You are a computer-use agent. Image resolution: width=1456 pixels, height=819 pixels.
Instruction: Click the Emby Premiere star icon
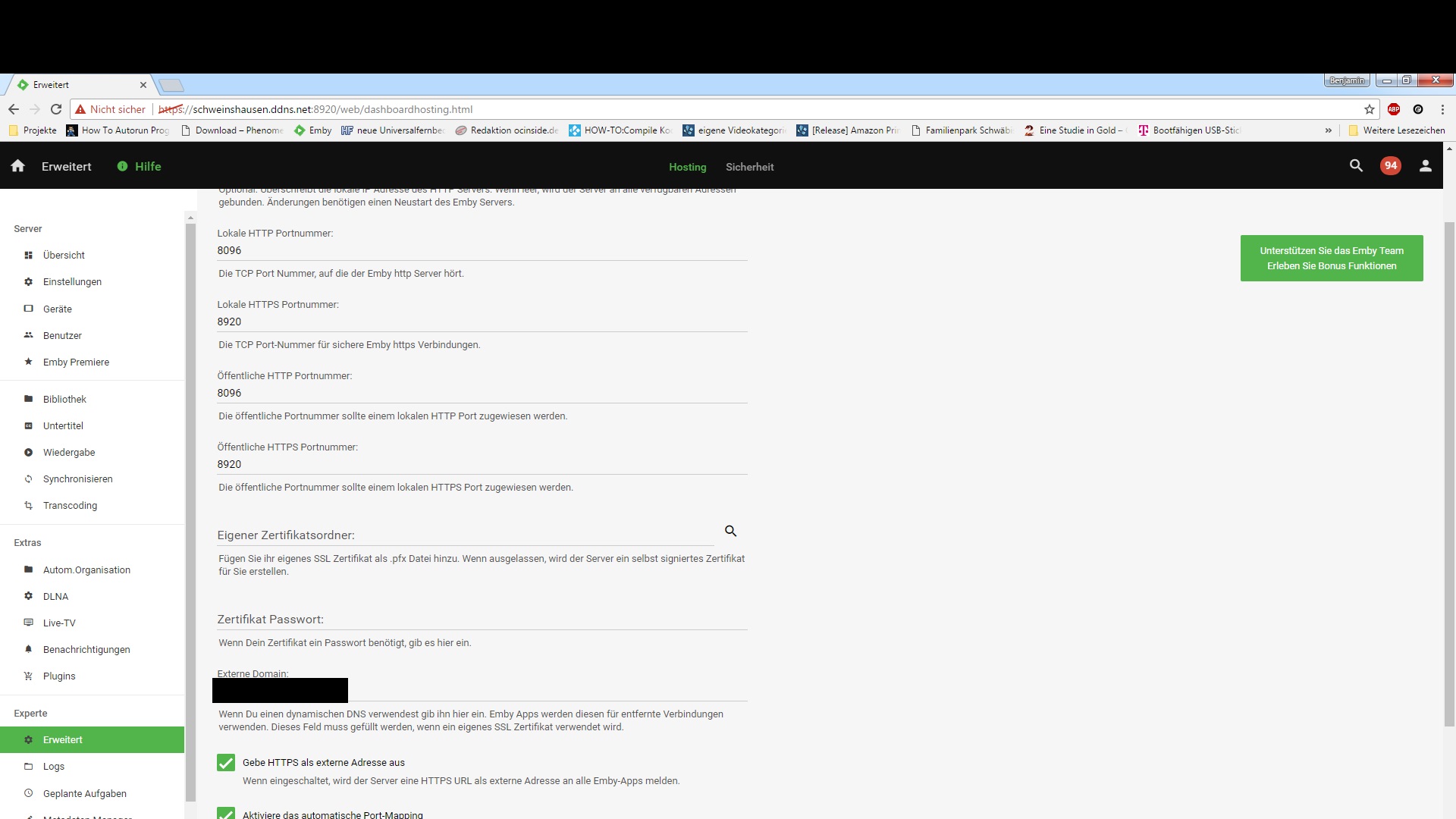pyautogui.click(x=28, y=362)
